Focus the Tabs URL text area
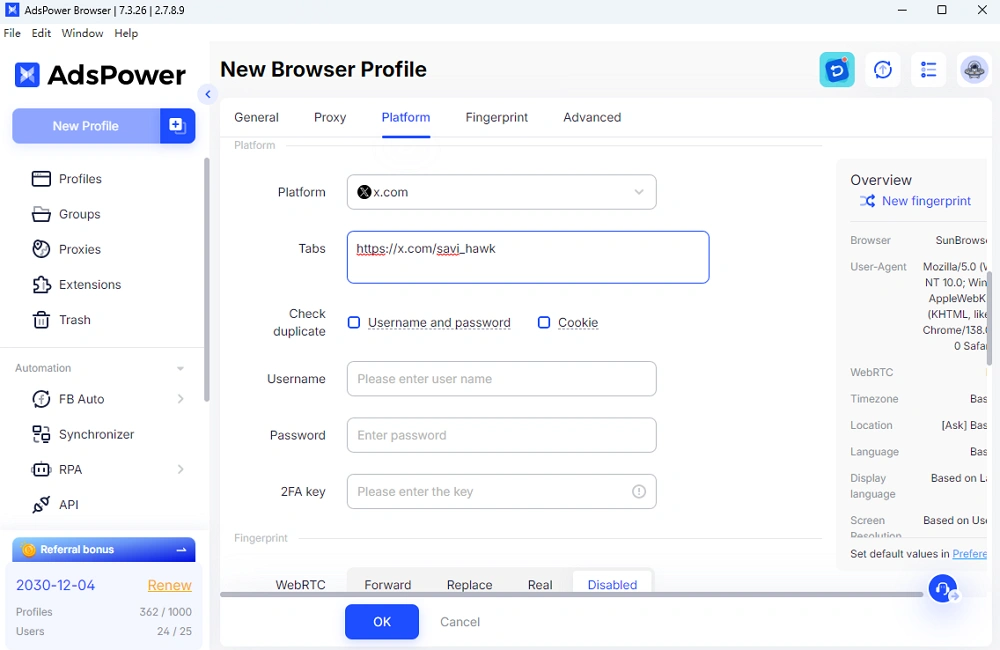This screenshot has width=1000, height=650. coord(528,257)
